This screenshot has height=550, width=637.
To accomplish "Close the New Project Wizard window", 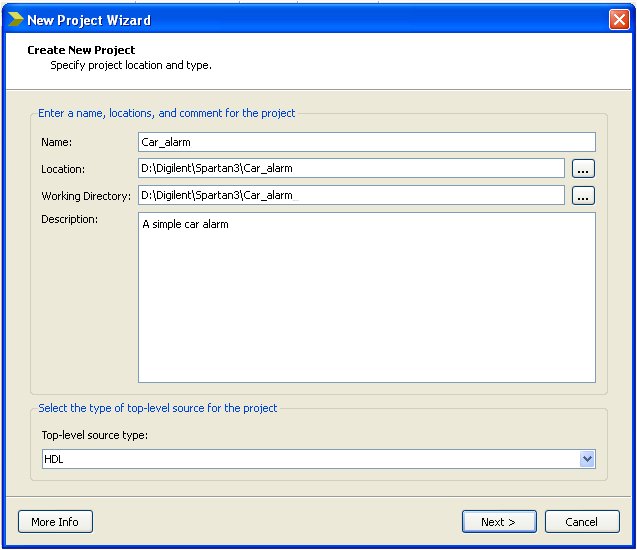I will pyautogui.click(x=619, y=20).
